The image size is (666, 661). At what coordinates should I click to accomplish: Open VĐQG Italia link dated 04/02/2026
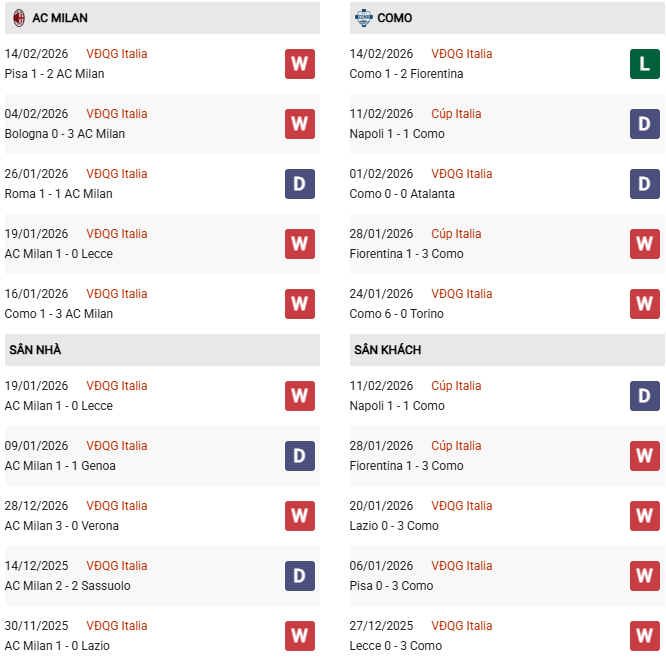(x=117, y=114)
